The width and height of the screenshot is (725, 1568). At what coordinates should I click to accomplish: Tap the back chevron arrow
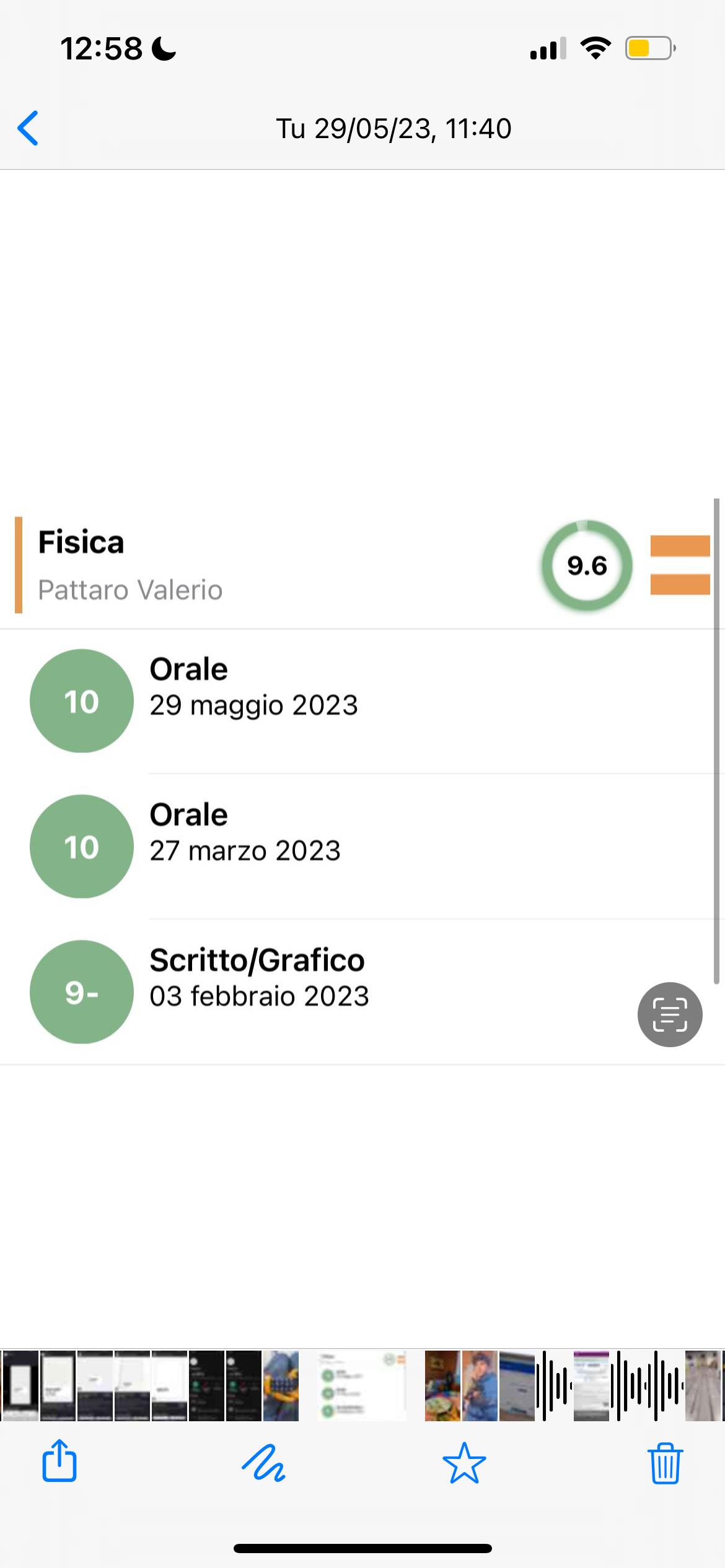(x=29, y=128)
